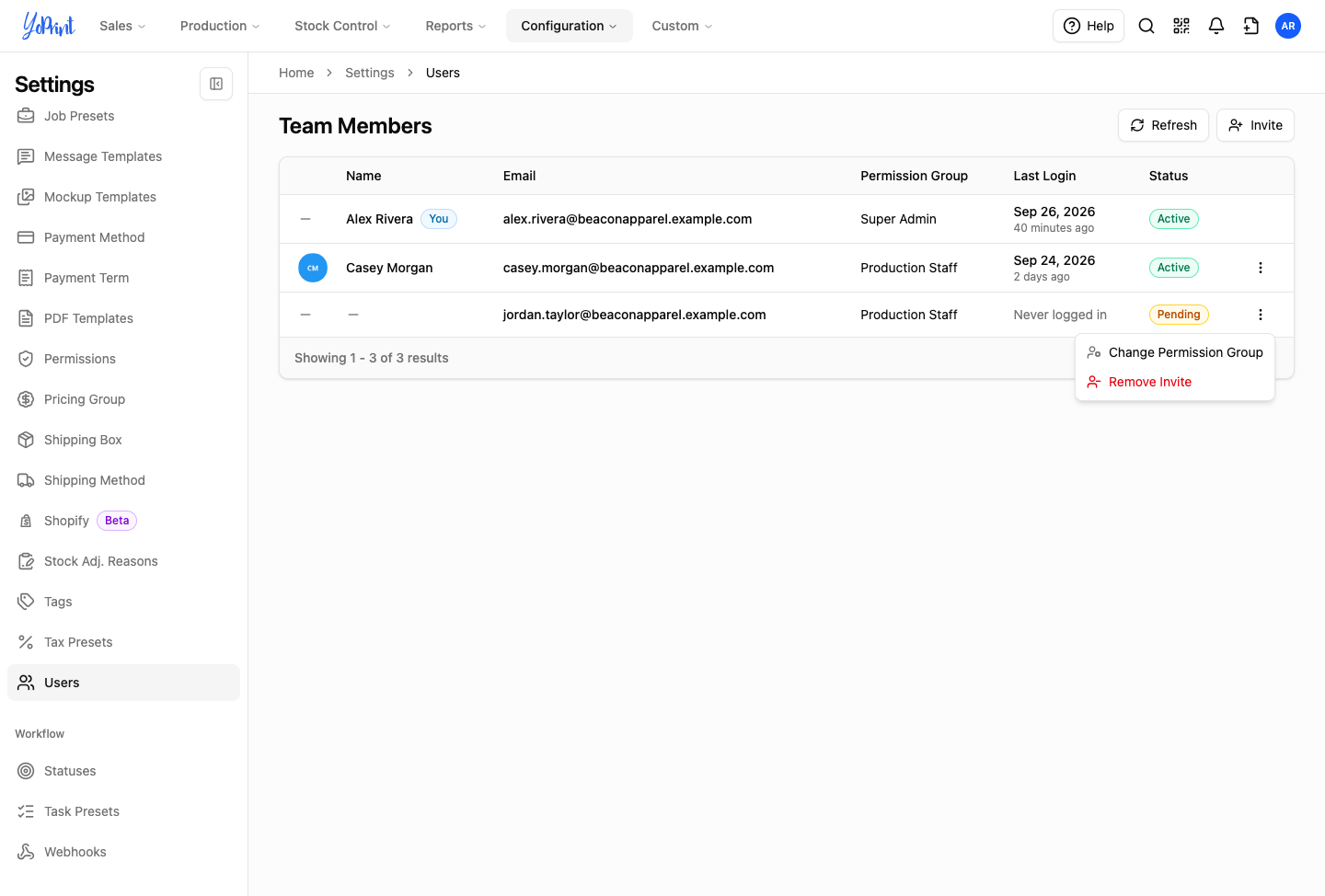Click the Pending status badge
The image size is (1325, 896).
[x=1179, y=315]
